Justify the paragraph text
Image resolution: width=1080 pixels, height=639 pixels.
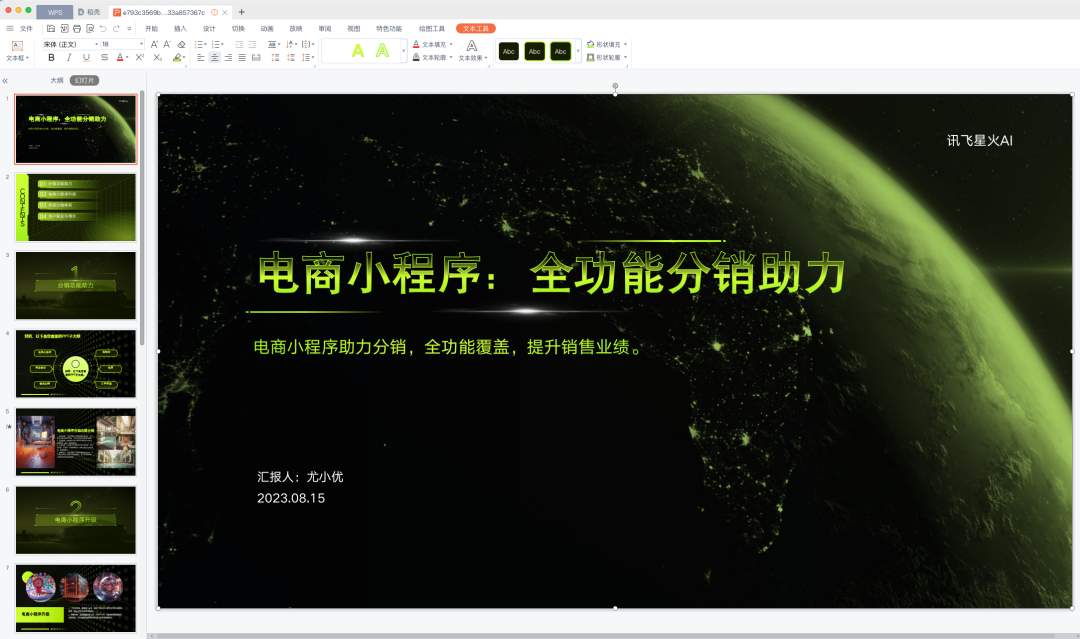242,57
